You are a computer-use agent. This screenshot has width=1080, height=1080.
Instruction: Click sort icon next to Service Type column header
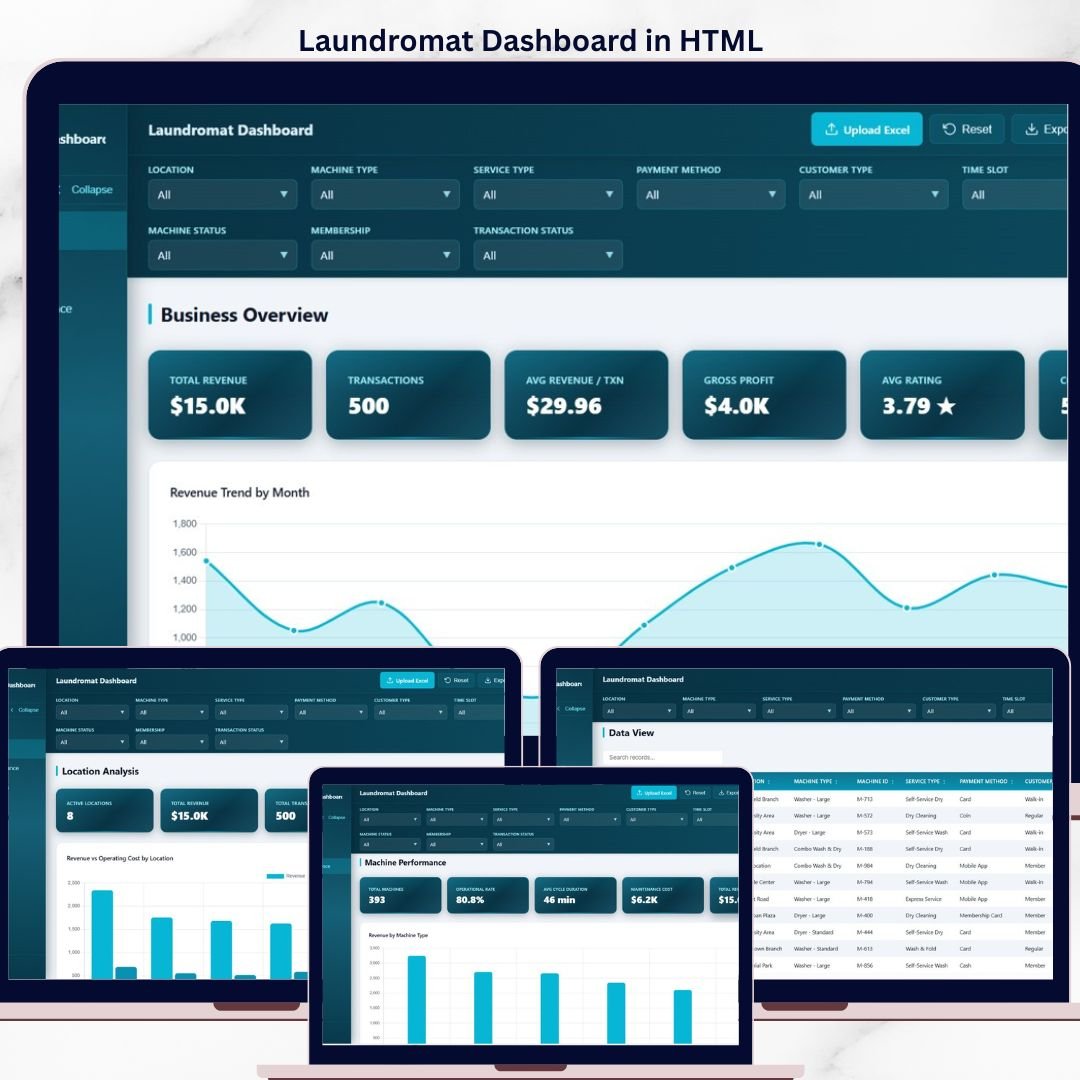pos(946,782)
